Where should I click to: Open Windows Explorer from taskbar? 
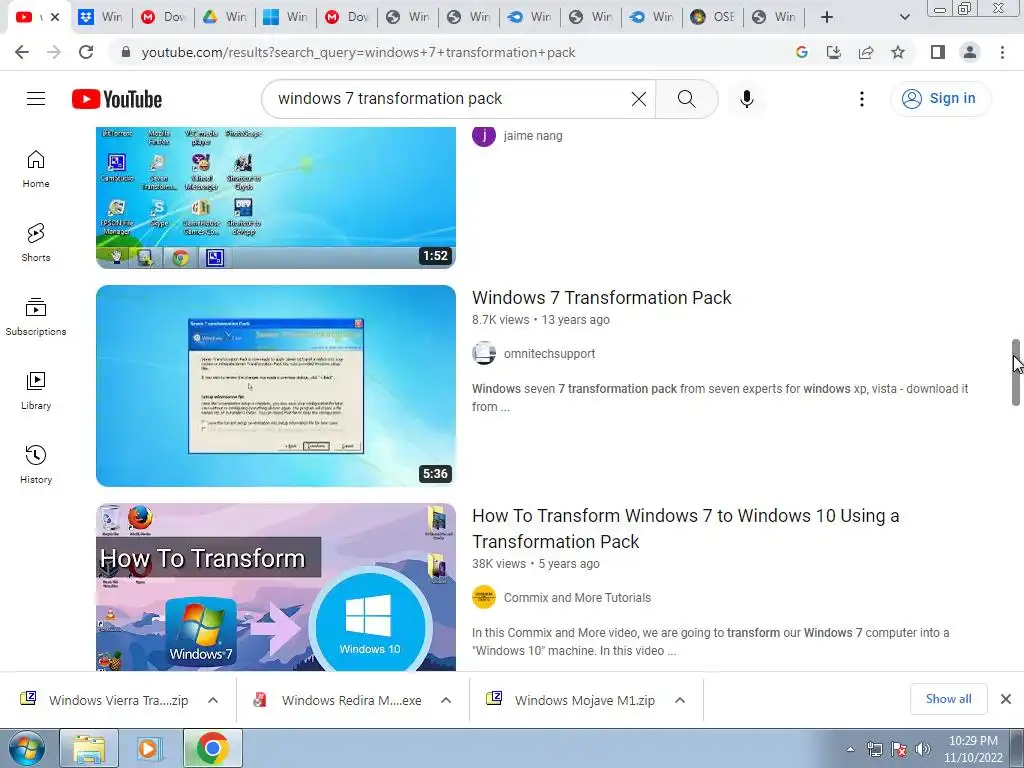tap(89, 748)
